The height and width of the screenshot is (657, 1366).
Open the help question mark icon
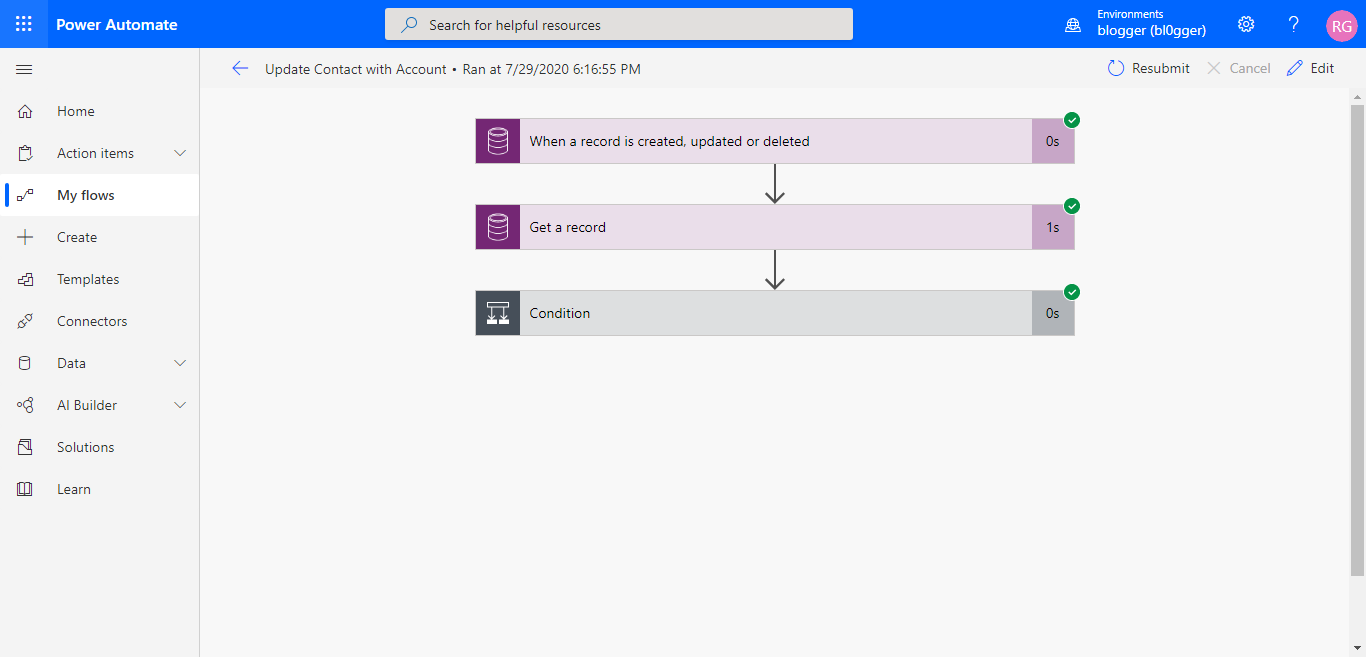(x=1293, y=23)
